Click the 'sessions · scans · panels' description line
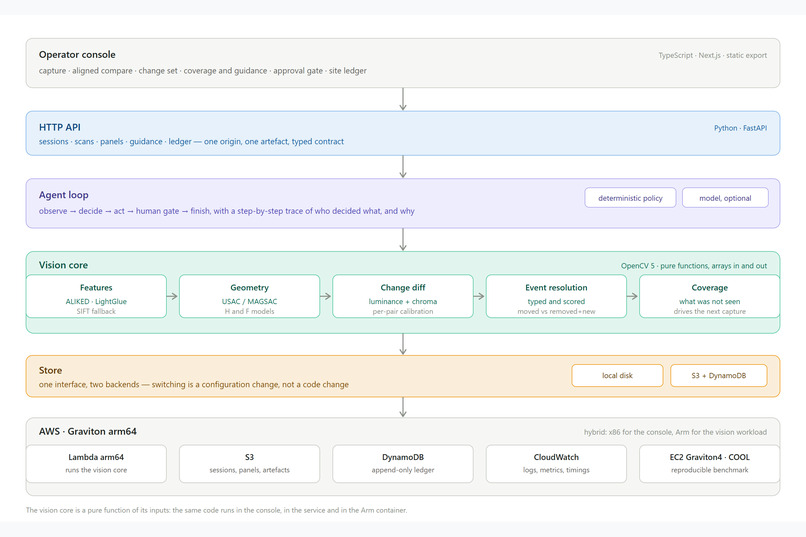This screenshot has height=537, width=806. tap(191, 141)
